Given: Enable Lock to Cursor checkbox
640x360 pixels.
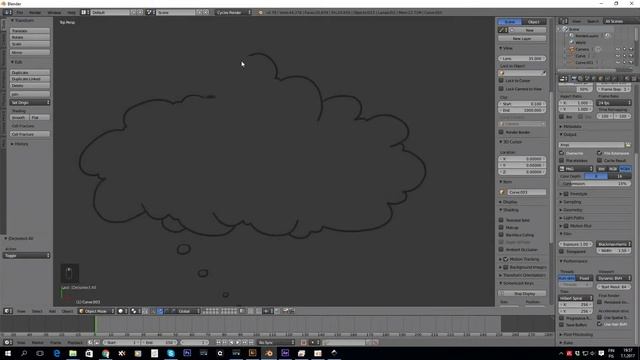Looking at the screenshot, I should point(501,80).
